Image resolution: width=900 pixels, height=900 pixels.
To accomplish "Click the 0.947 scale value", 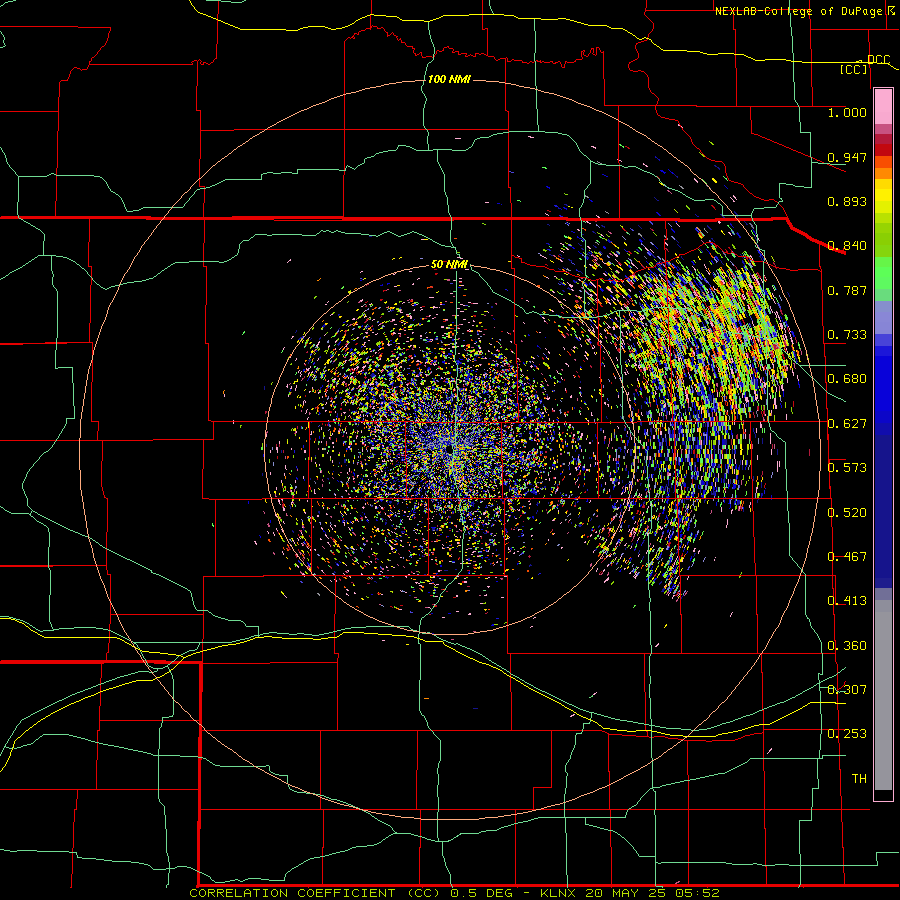I will click(847, 157).
